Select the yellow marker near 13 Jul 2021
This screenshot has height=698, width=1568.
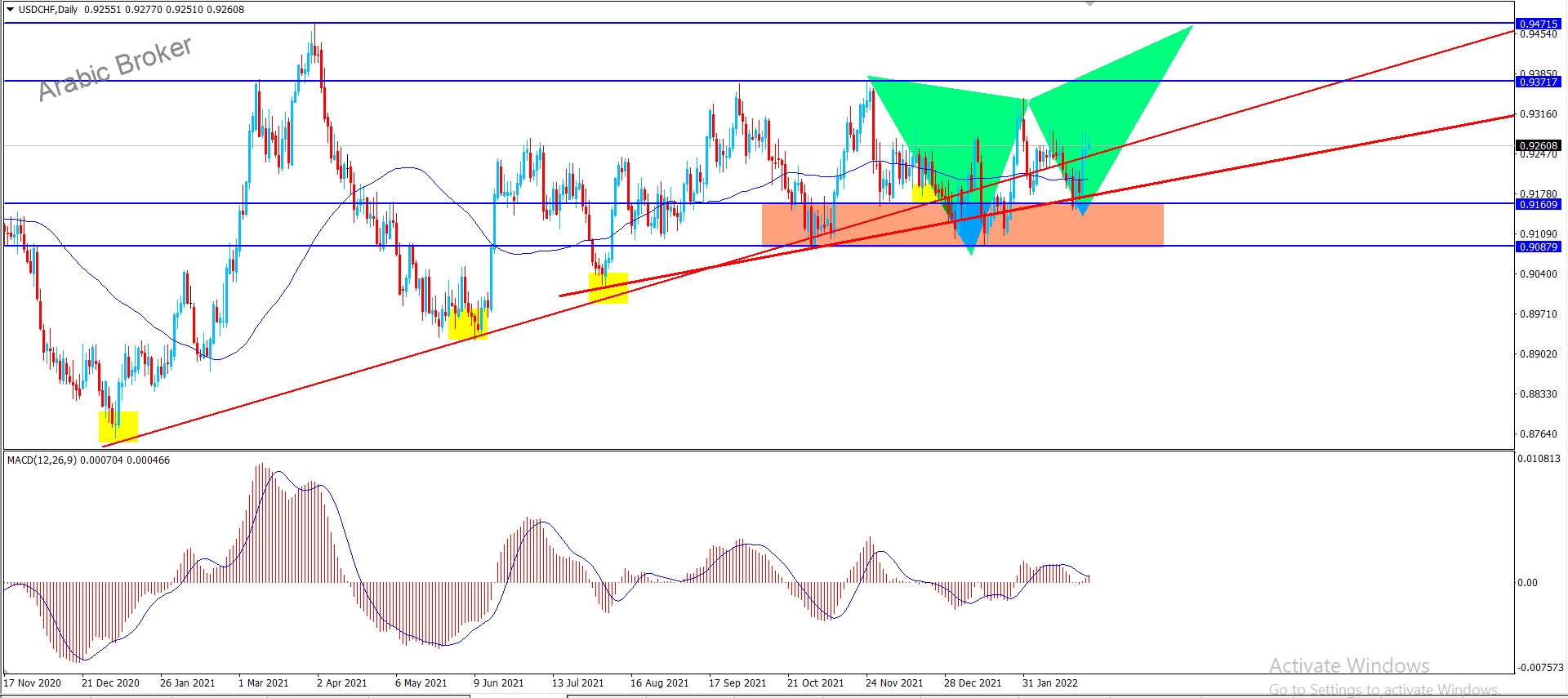tap(608, 287)
